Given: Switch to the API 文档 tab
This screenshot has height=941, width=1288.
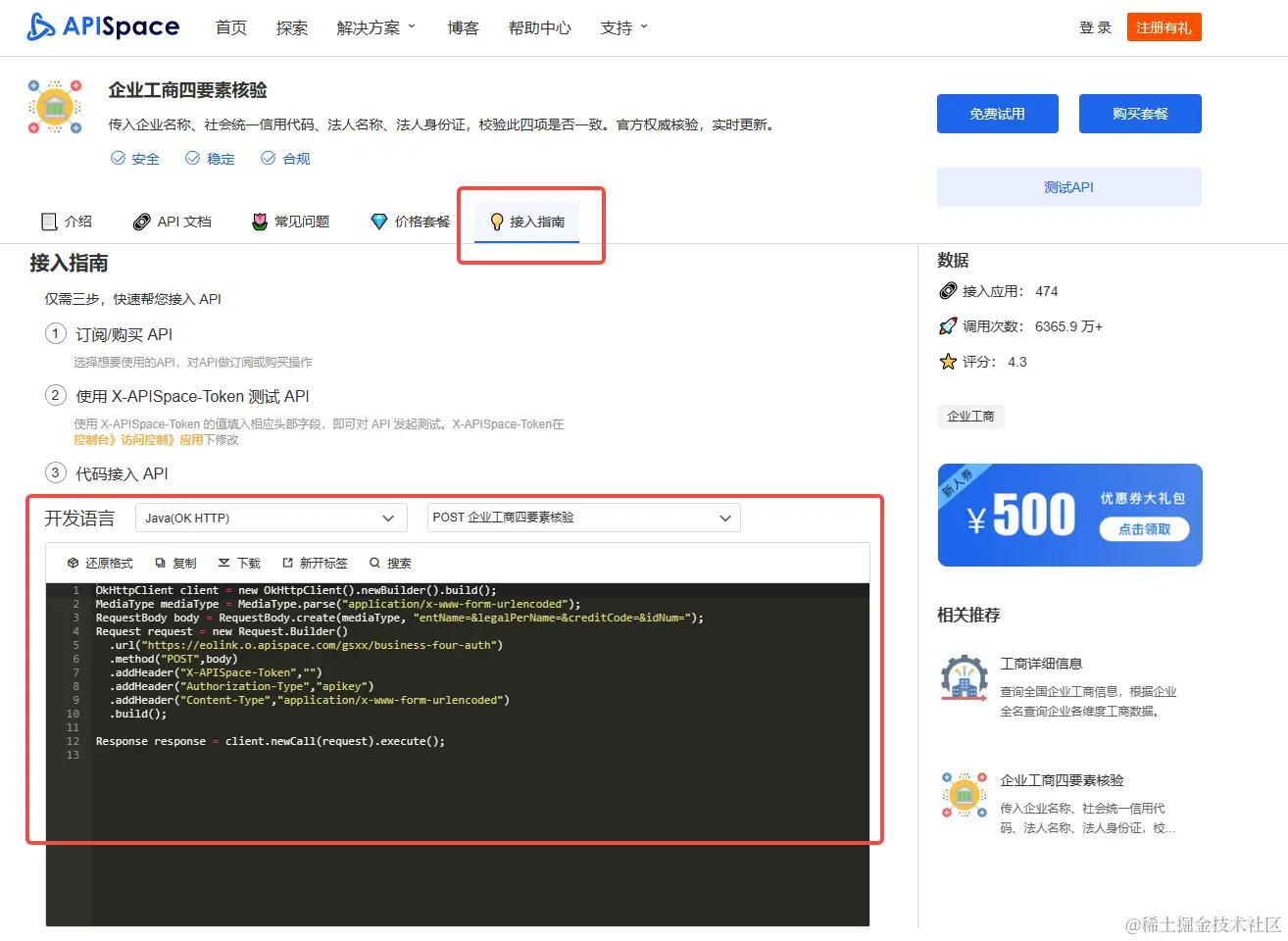Looking at the screenshot, I should pyautogui.click(x=173, y=222).
